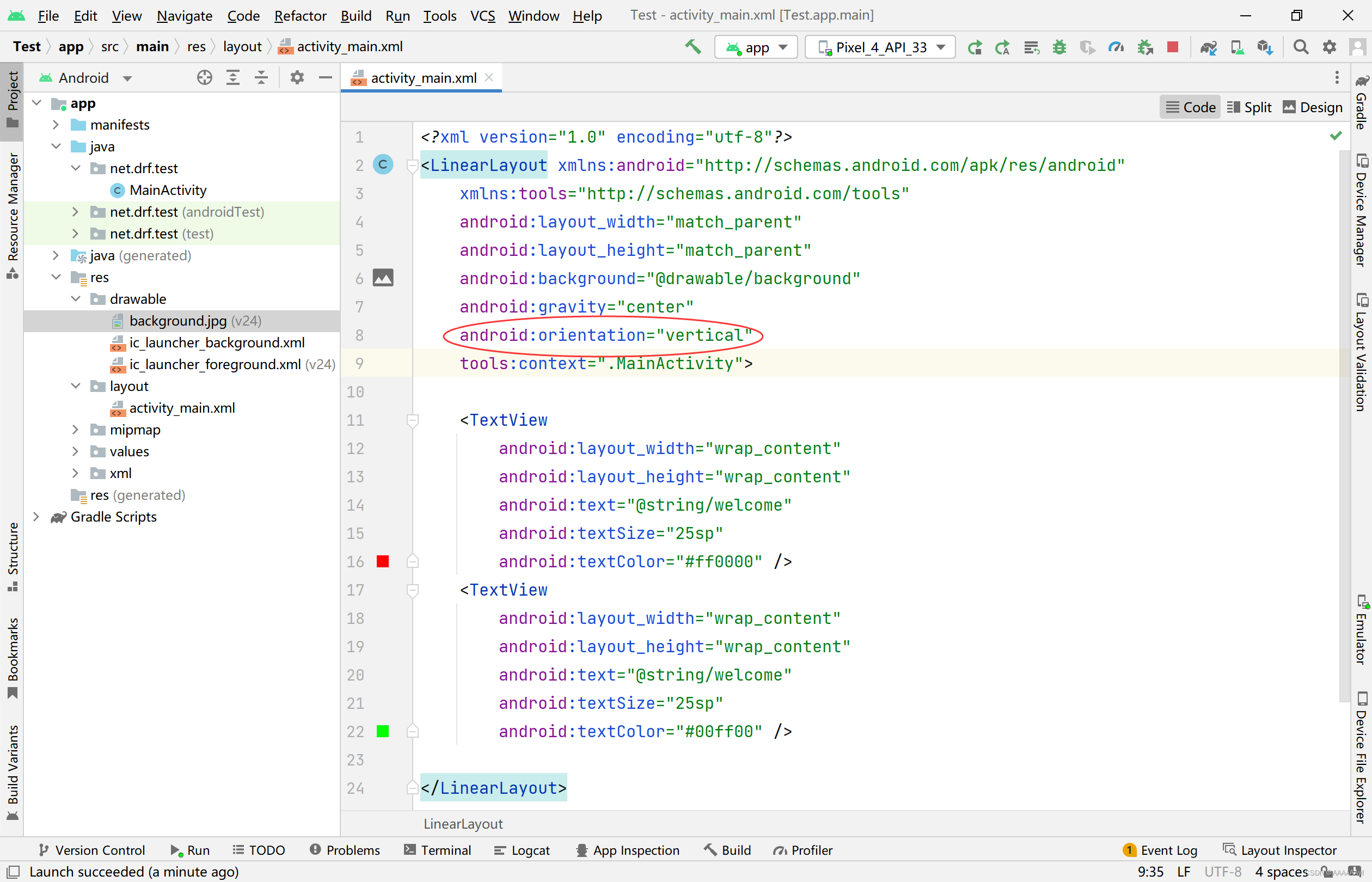Switch editor to Design view mode

point(1313,107)
